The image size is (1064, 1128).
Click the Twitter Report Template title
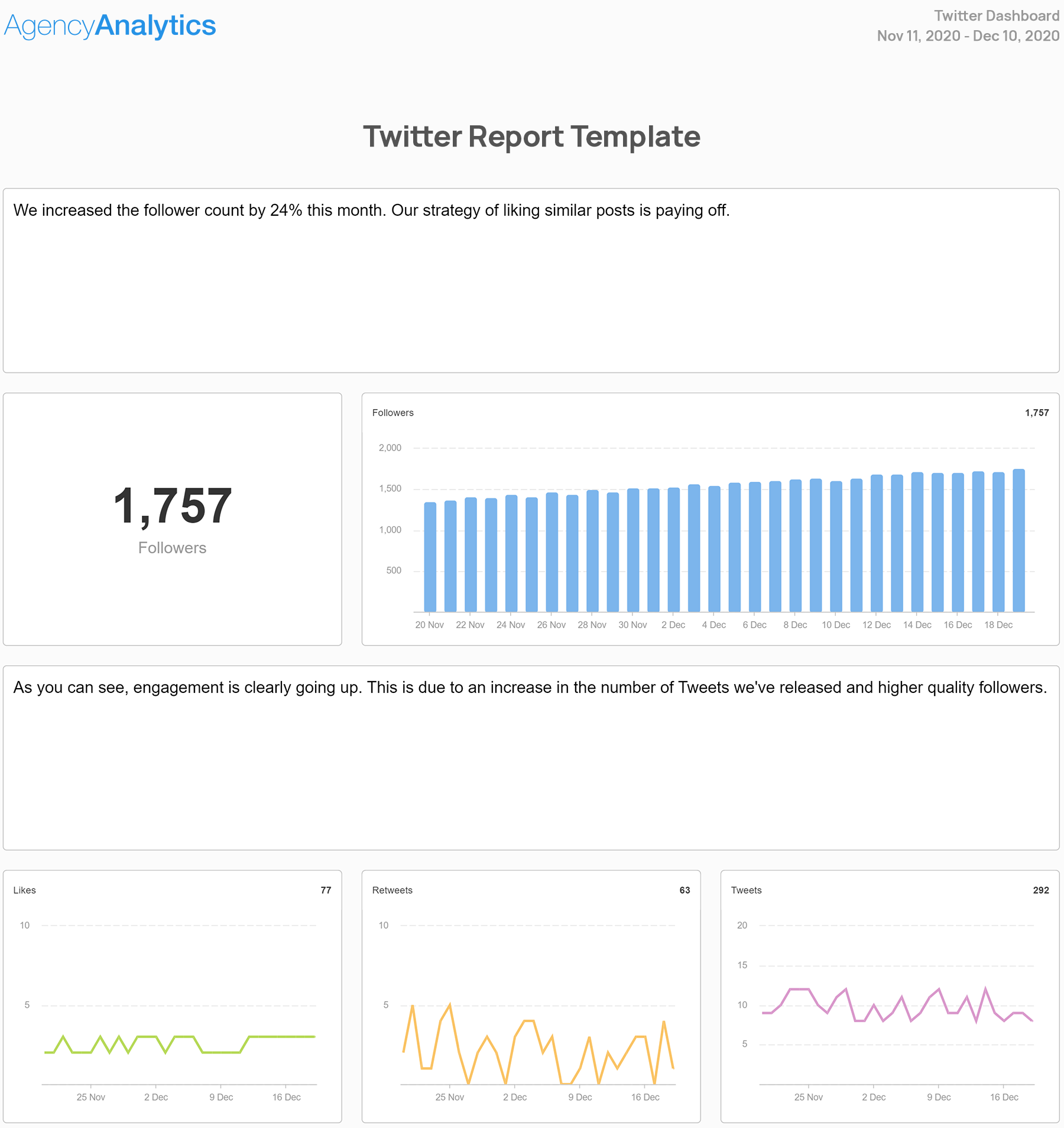(531, 137)
